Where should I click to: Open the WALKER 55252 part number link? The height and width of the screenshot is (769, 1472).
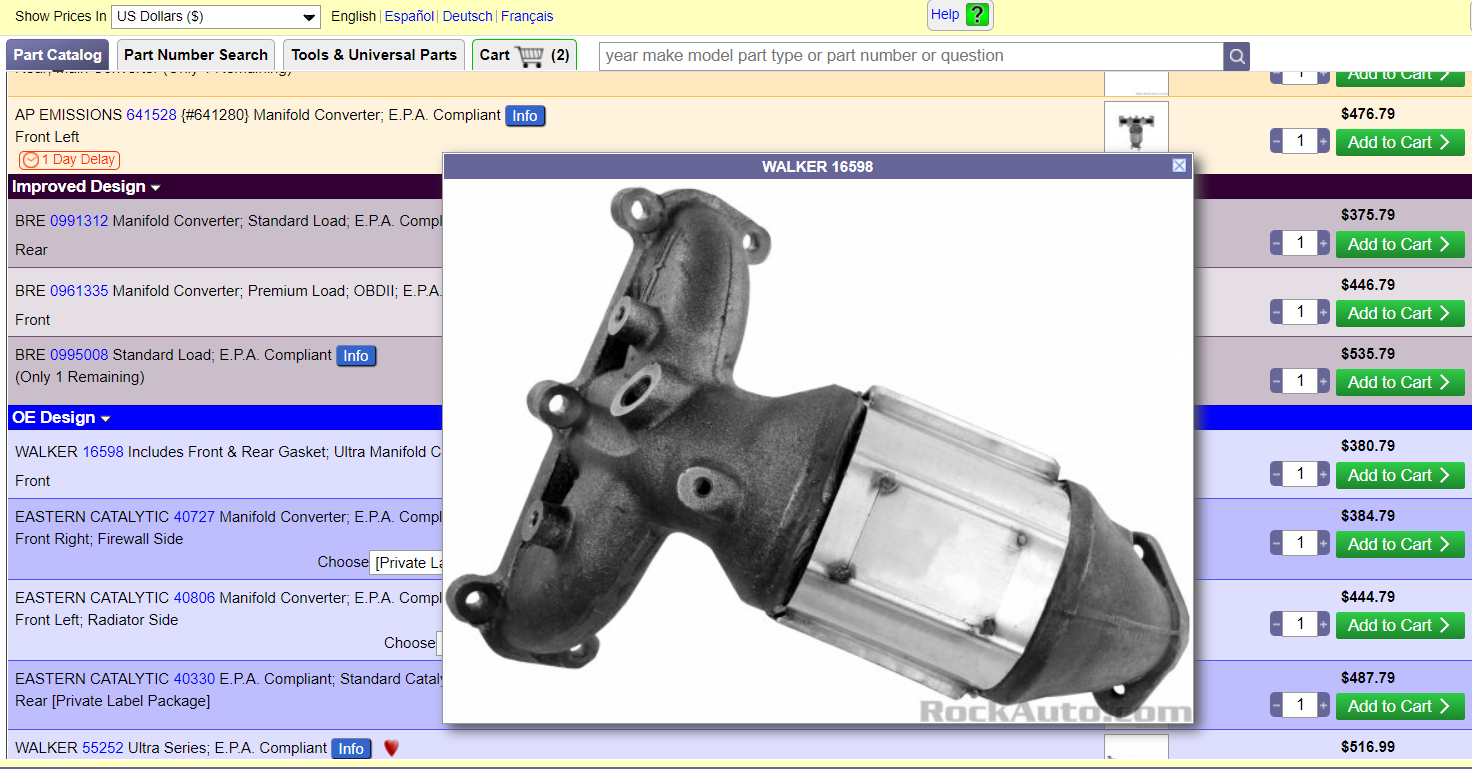click(103, 748)
